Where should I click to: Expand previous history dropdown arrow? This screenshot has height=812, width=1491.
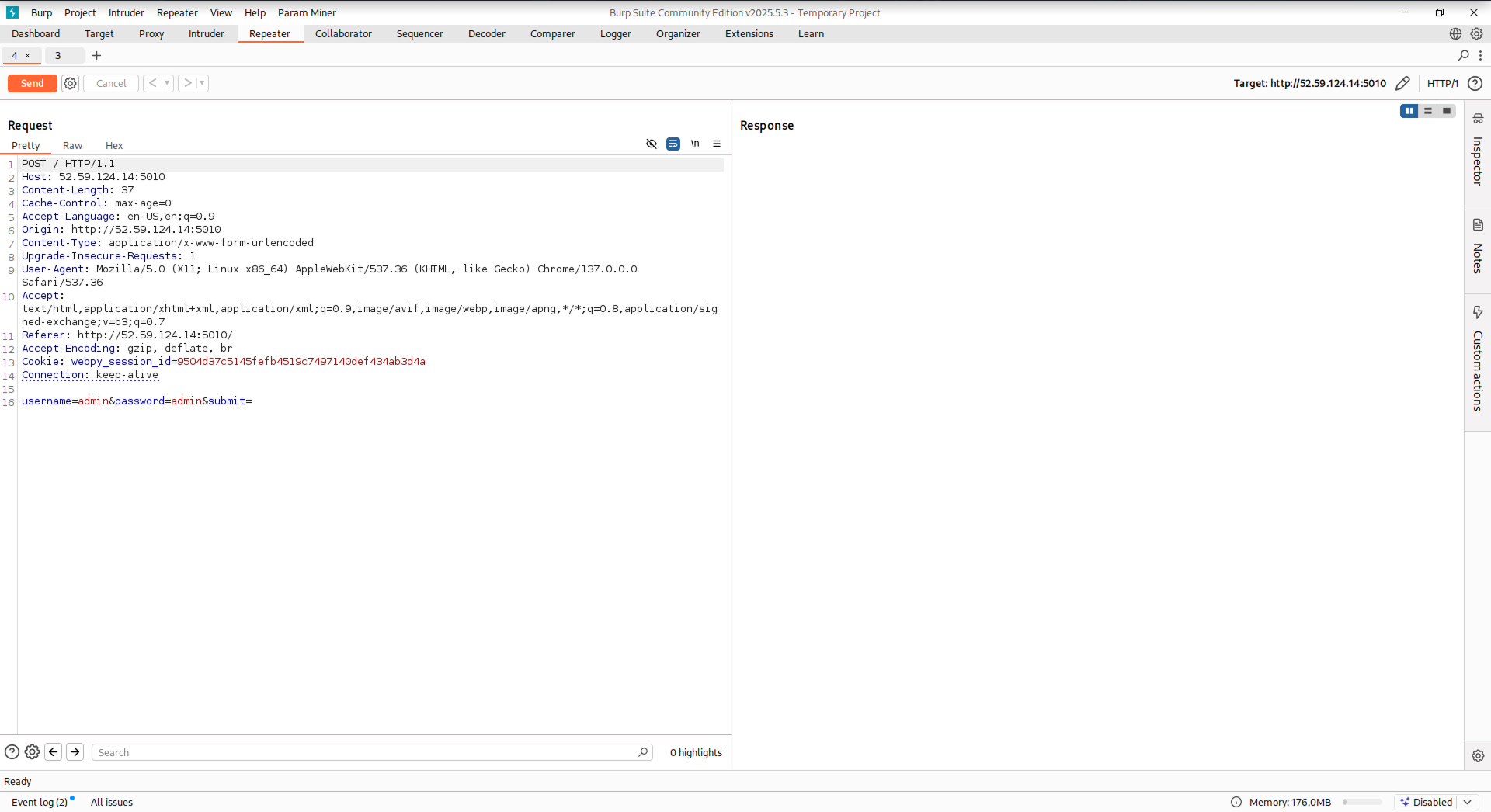[167, 83]
